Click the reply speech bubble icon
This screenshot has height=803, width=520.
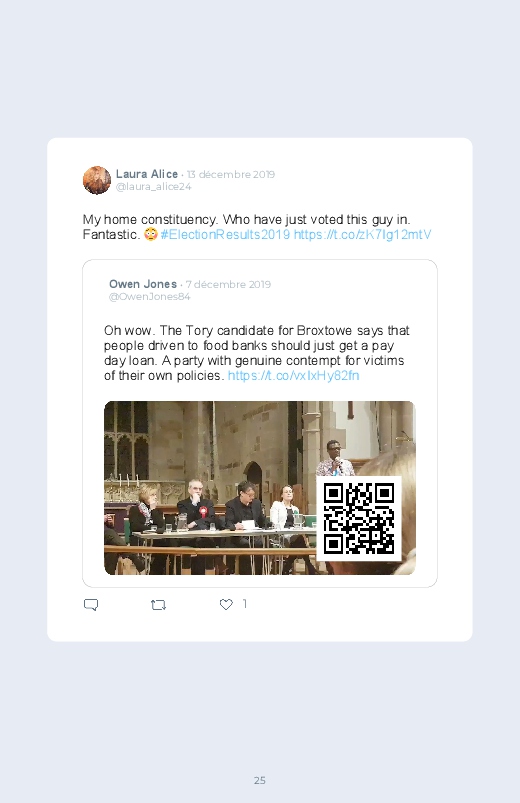point(91,605)
